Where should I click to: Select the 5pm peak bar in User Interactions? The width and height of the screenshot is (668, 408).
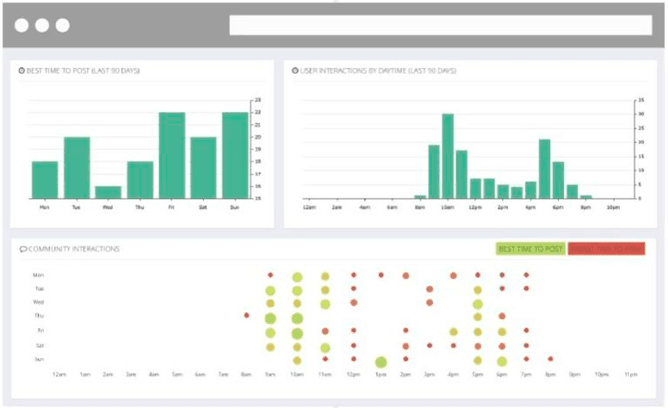(x=544, y=169)
